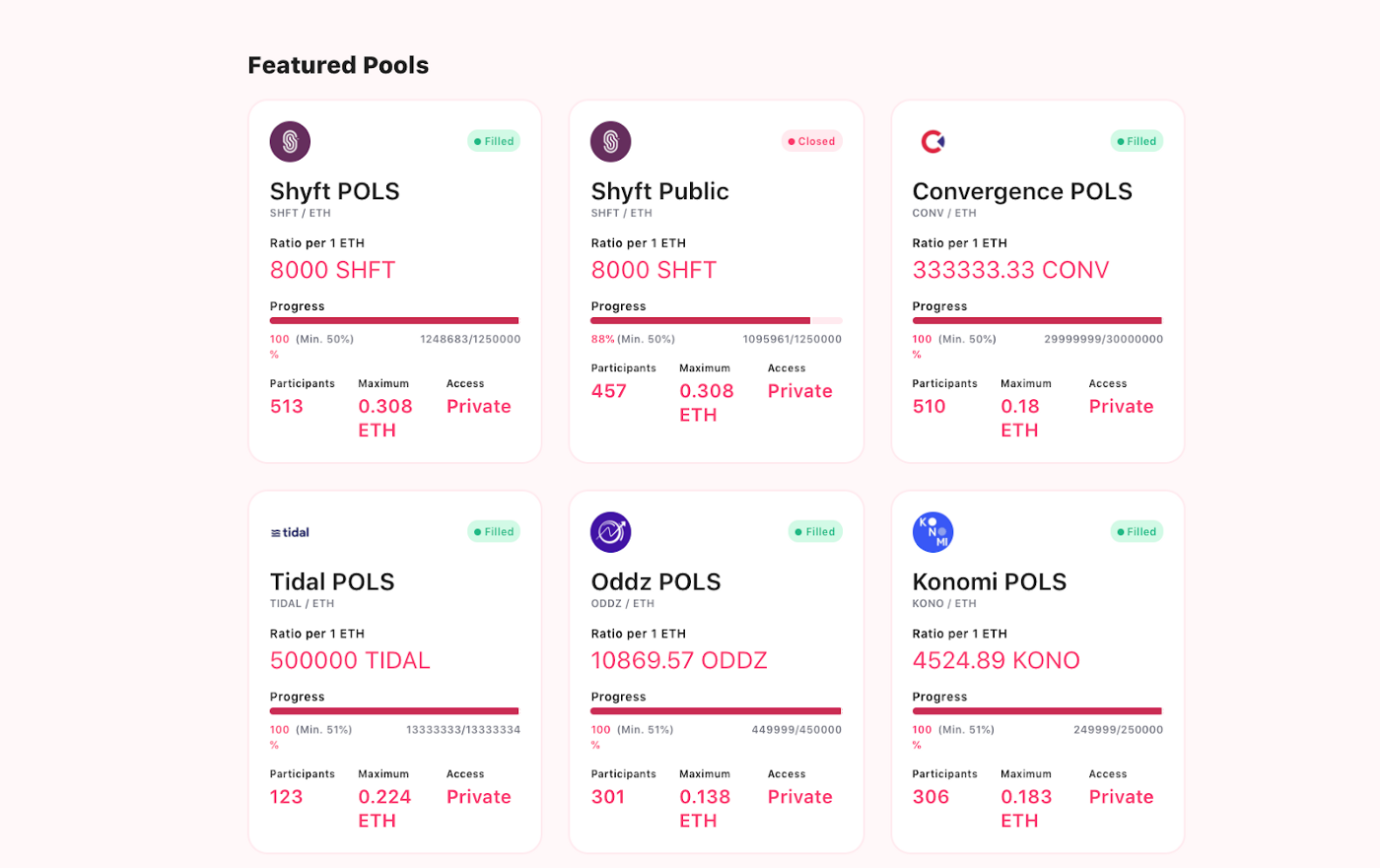Screen dimensions: 1380x868
Task: Click the Shyft Public pool logo icon
Action: (x=611, y=142)
